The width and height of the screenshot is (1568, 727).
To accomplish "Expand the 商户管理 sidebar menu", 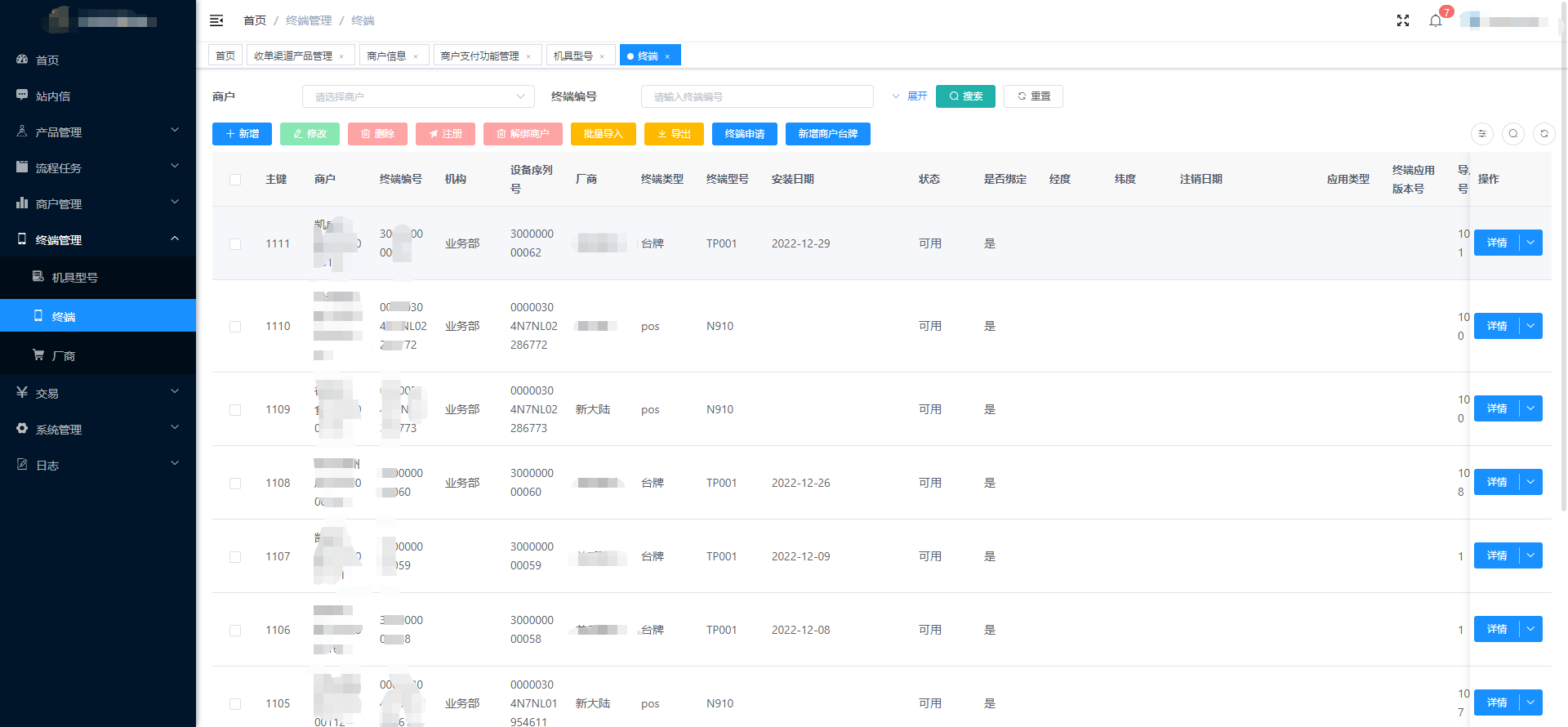I will point(98,203).
